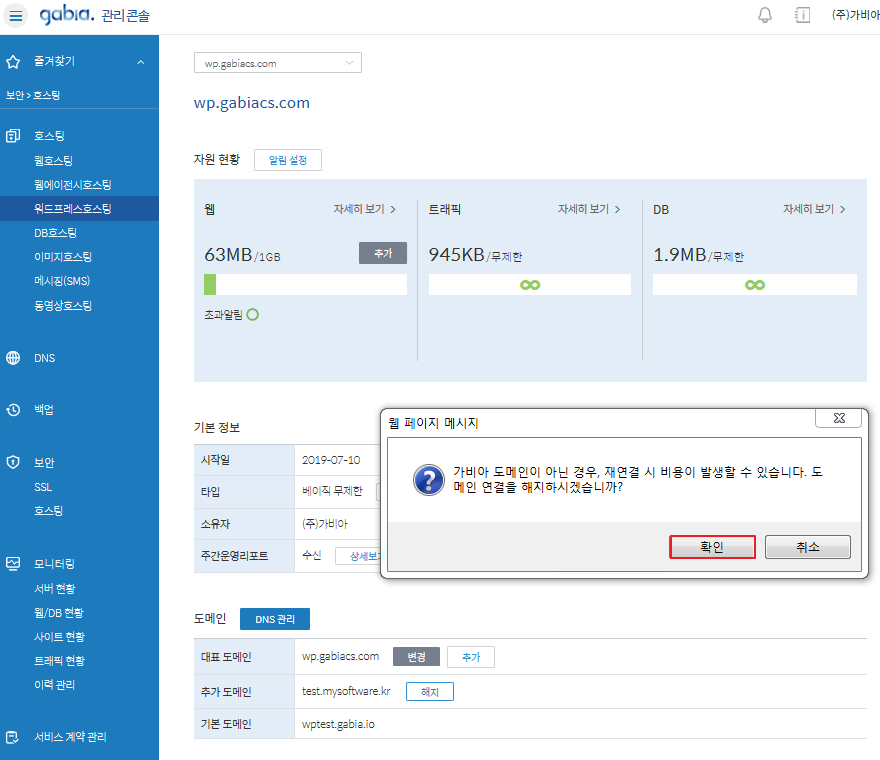Click 베이직 무제한 type value

pos(332,491)
